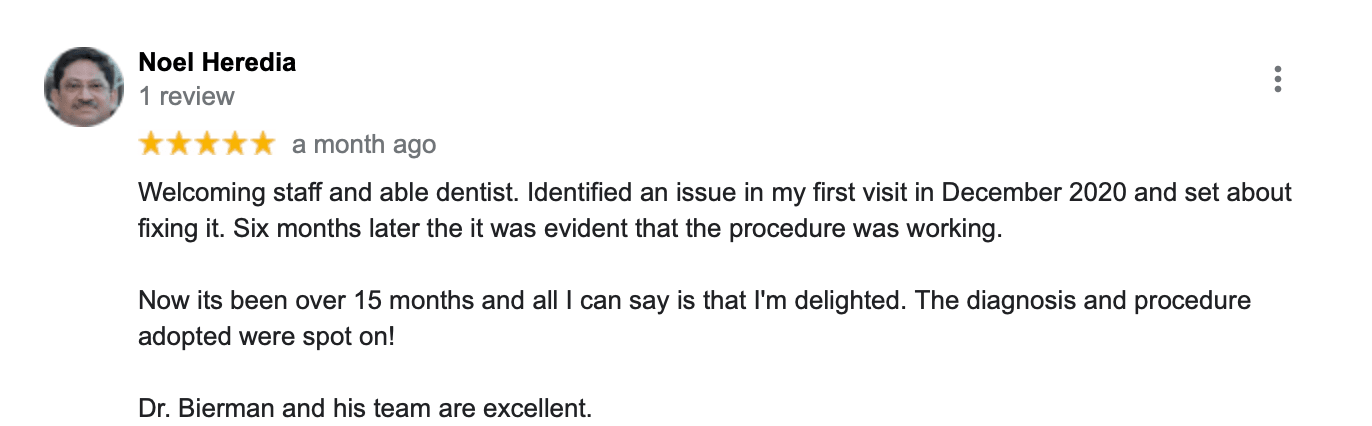
Task: Click Noel Heredia's profile photo
Action: click(84, 86)
